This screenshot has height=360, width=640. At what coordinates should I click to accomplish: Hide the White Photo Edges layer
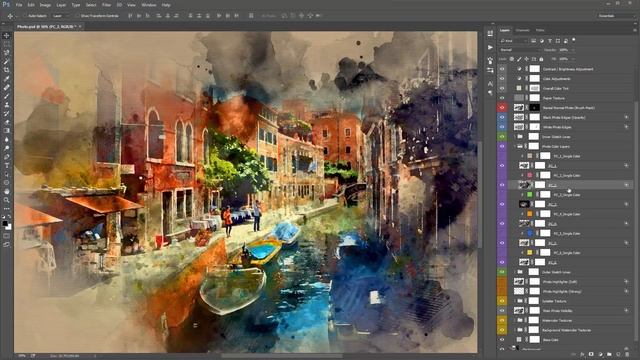point(502,127)
